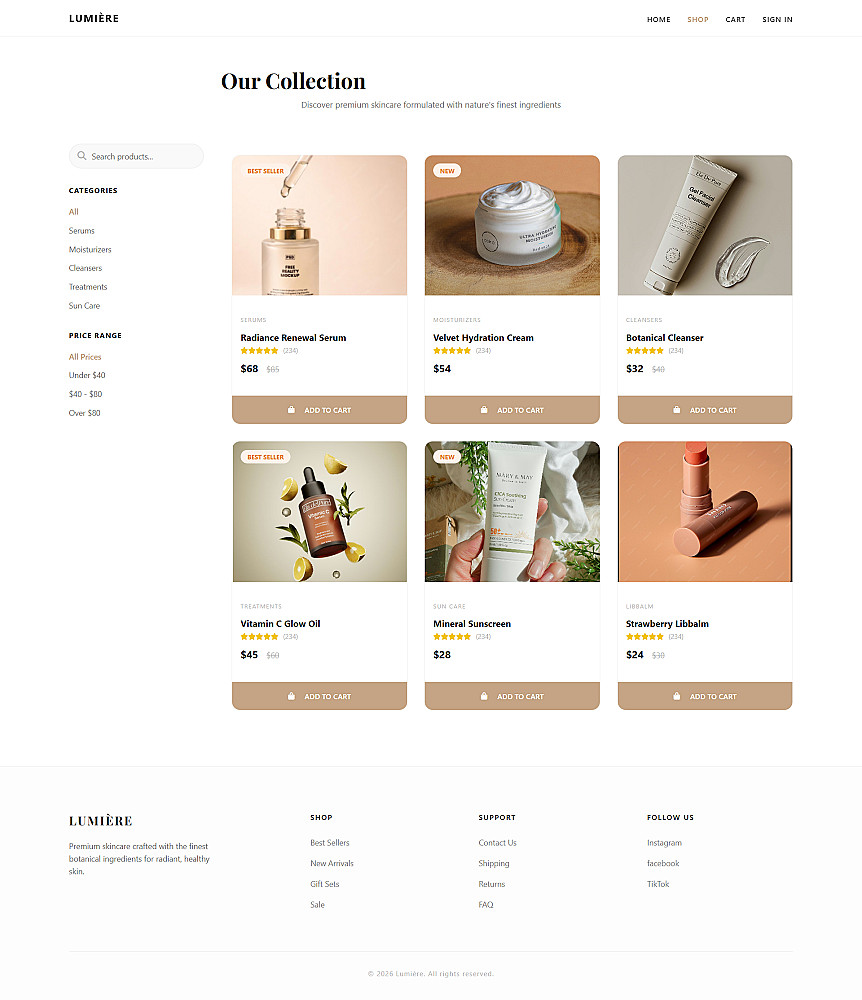The width and height of the screenshot is (862, 1000).
Task: Click bag icon on Radiance Renewal Serum button
Action: pyautogui.click(x=291, y=410)
